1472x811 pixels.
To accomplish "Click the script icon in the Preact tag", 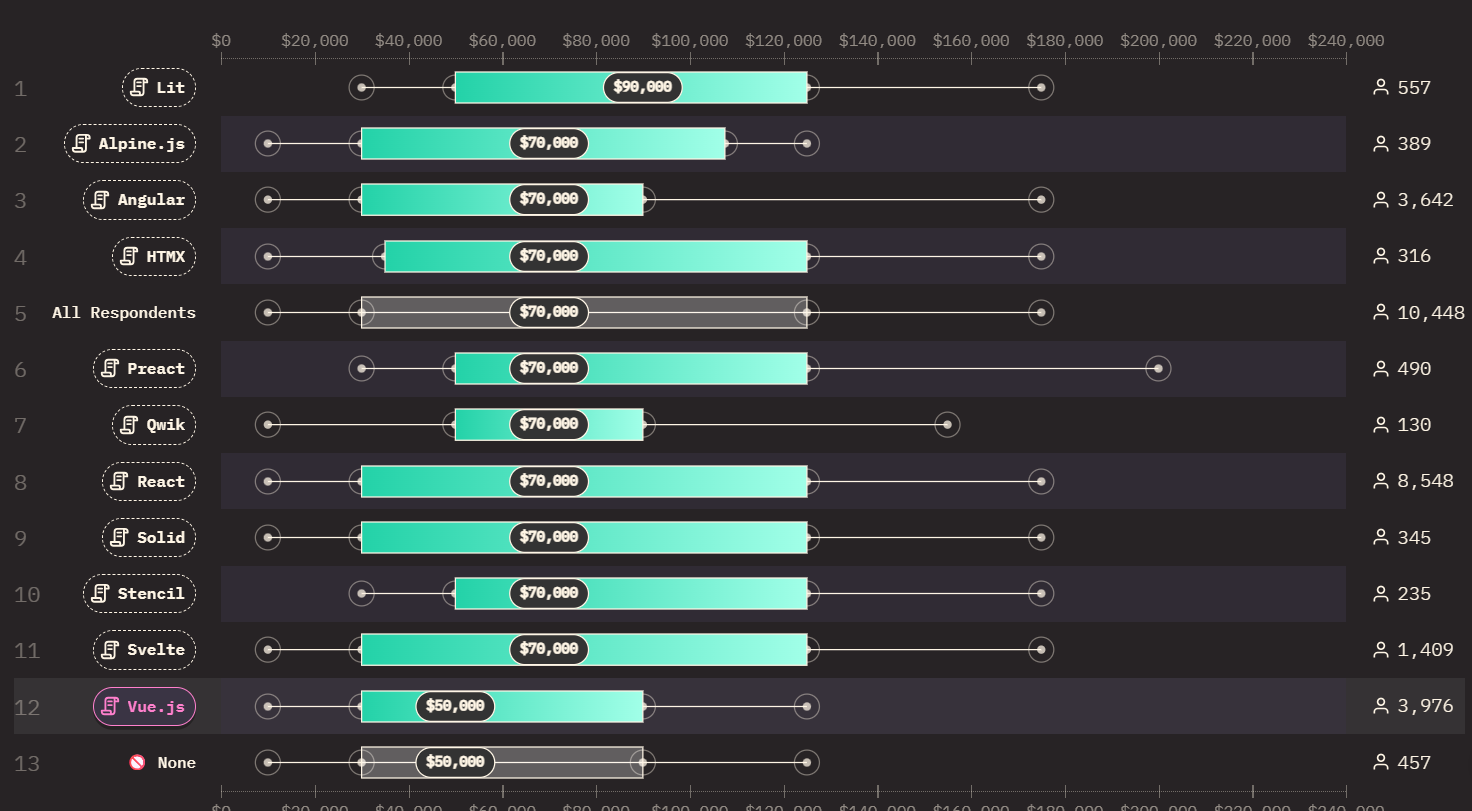I will [110, 368].
